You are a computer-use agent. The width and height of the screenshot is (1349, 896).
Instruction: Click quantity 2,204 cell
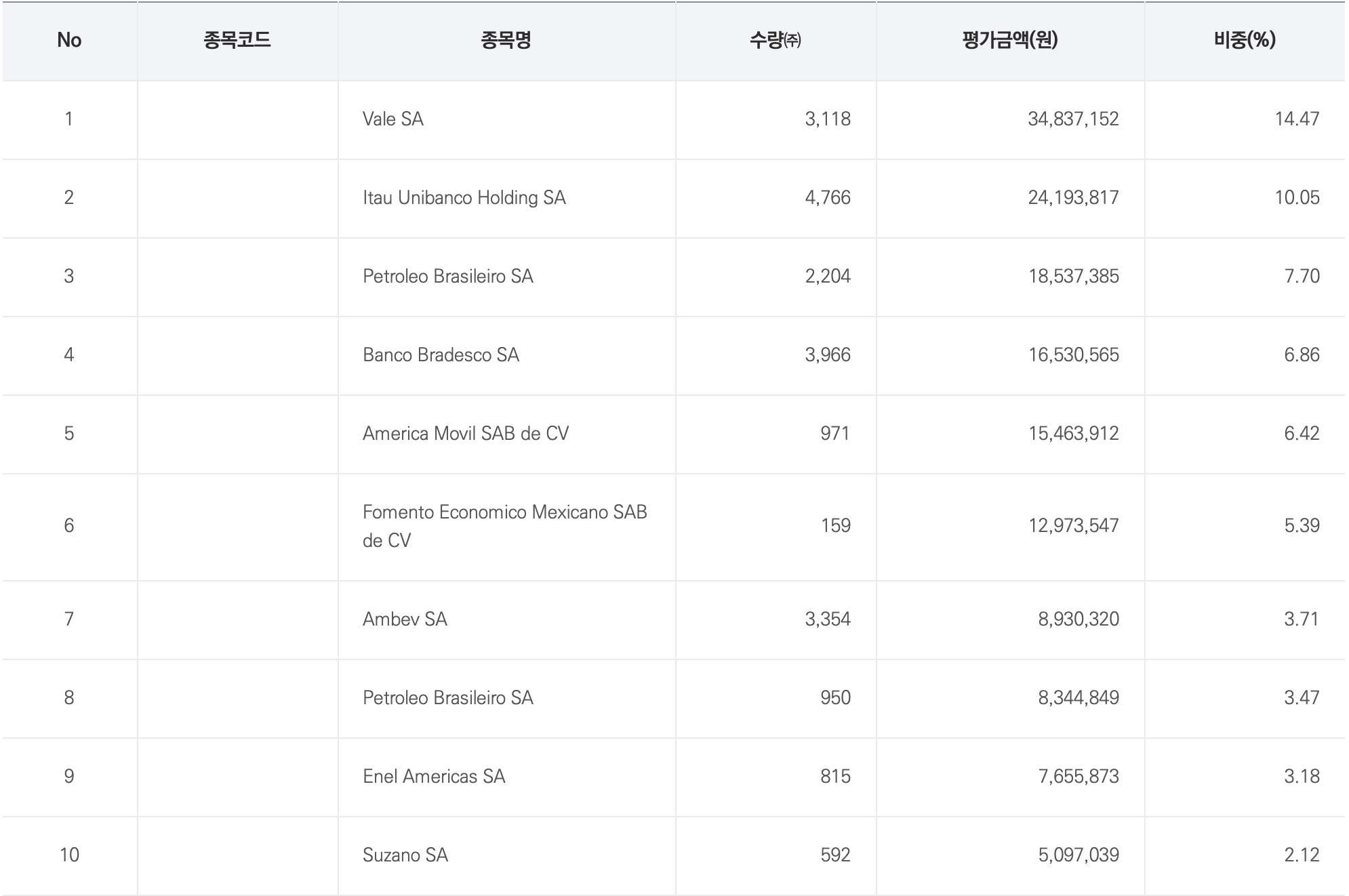(828, 277)
